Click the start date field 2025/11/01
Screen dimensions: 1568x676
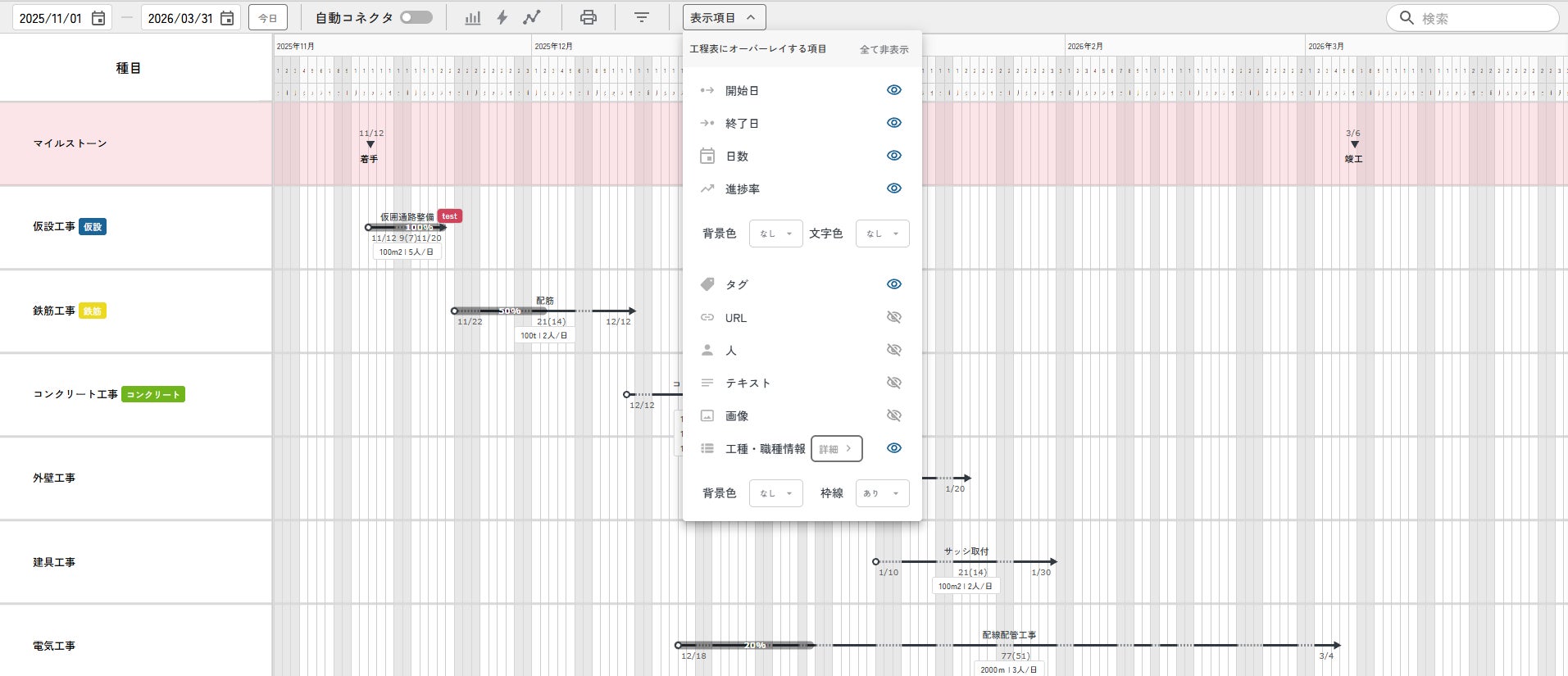point(62,18)
